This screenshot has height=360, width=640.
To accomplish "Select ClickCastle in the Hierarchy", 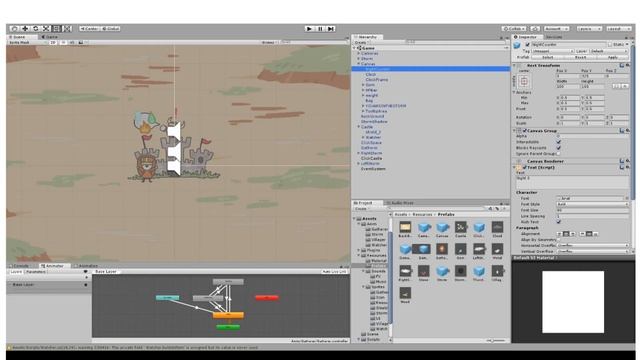I will click(371, 158).
